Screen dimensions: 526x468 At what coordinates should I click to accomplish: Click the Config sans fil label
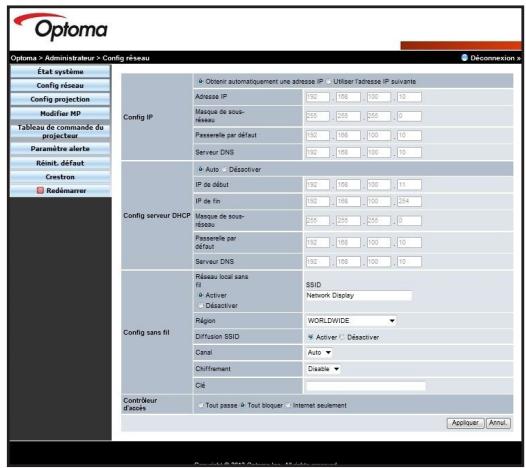(x=146, y=332)
